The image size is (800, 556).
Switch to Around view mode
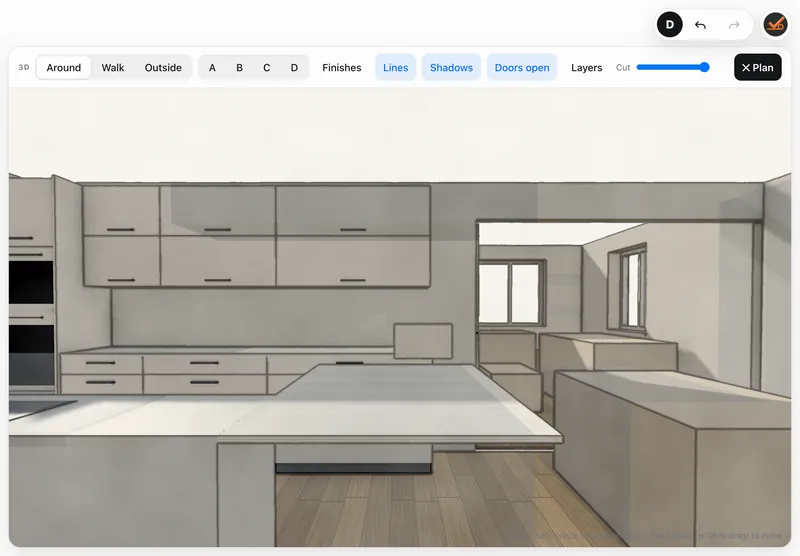(x=64, y=67)
